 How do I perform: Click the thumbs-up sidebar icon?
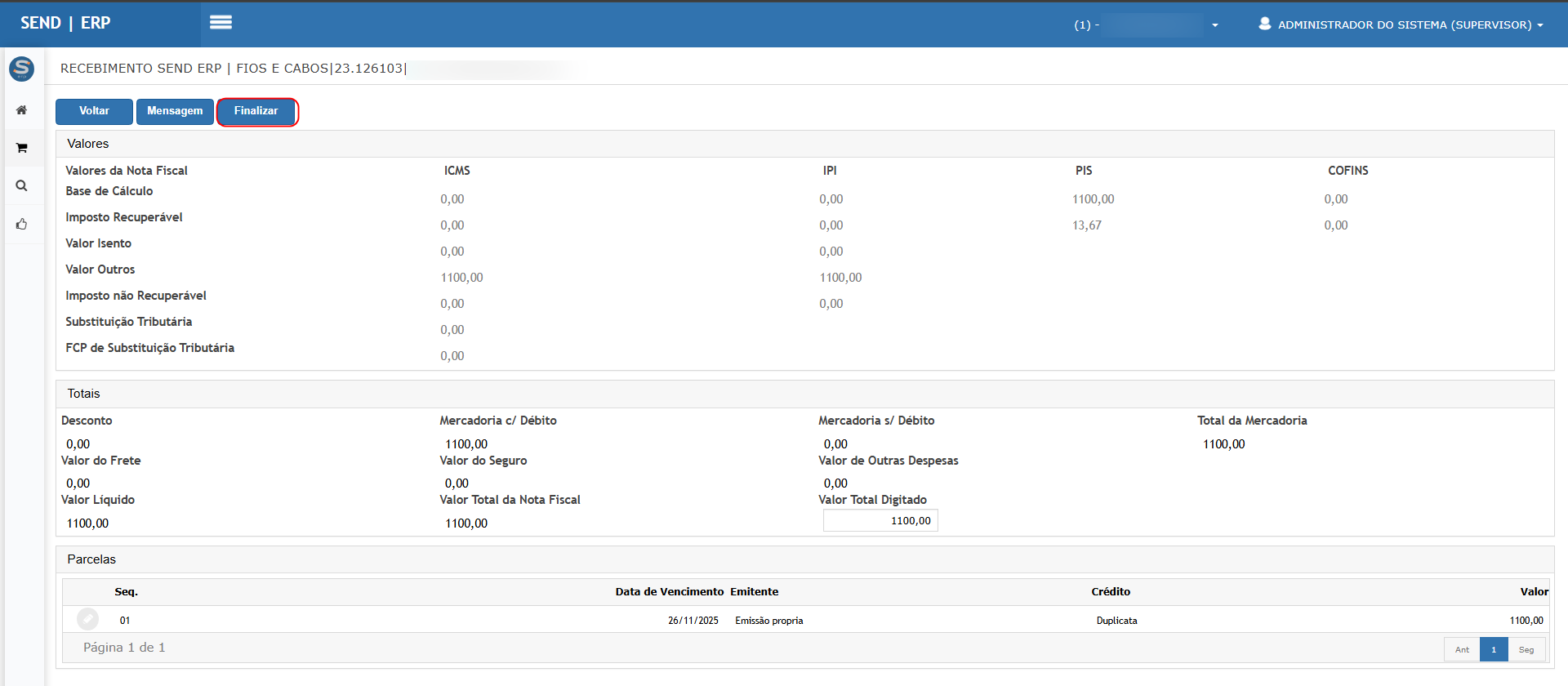[22, 224]
